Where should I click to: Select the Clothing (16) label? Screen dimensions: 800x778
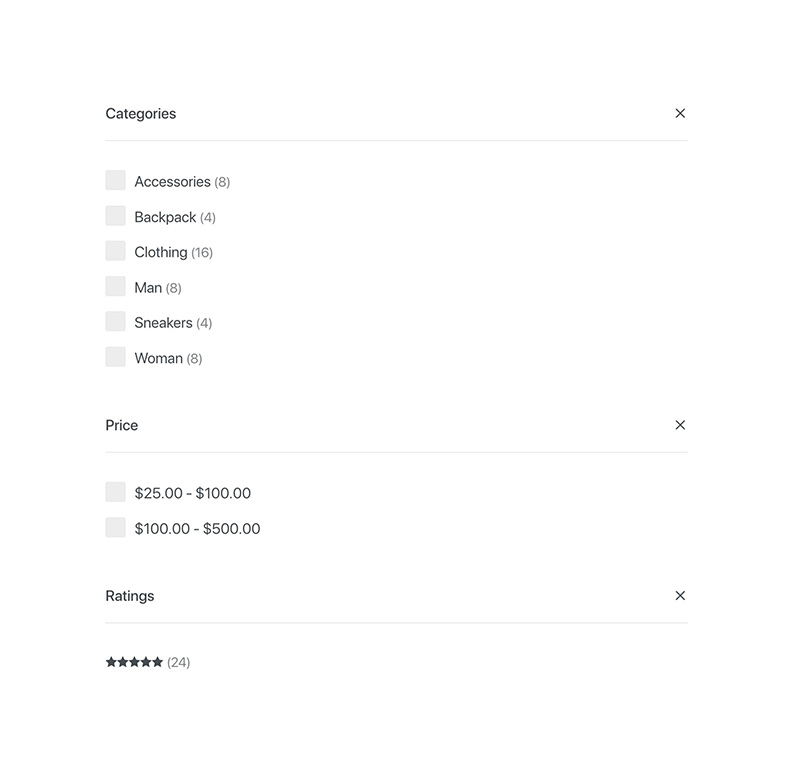coord(173,253)
